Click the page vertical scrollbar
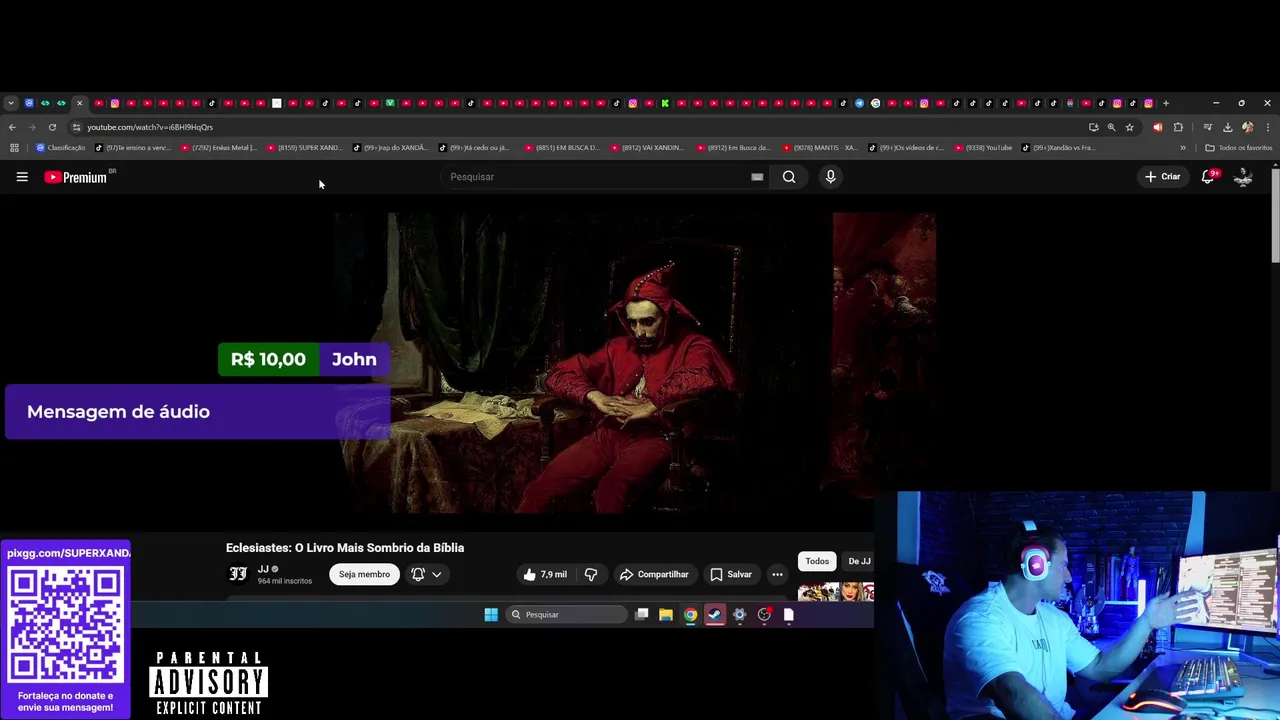The image size is (1280, 720). coord(1275,215)
